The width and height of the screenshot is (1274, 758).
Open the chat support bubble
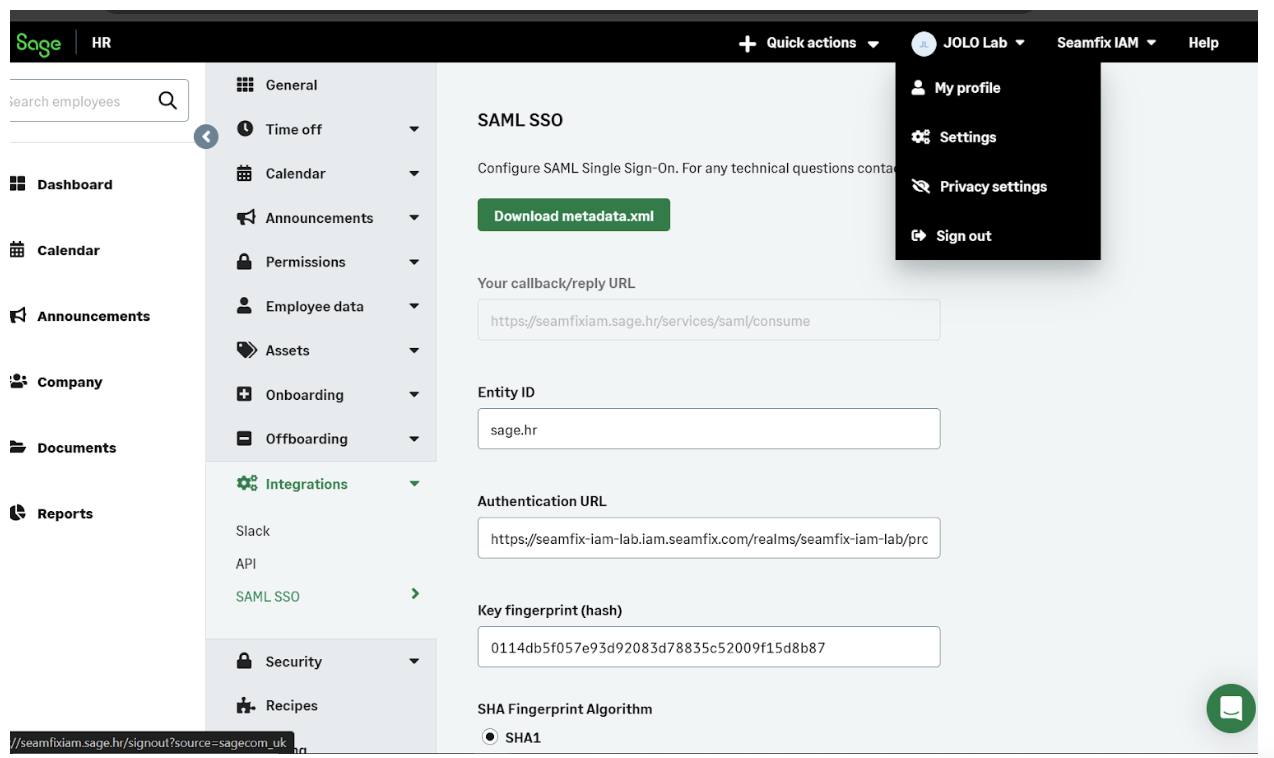[x=1231, y=709]
